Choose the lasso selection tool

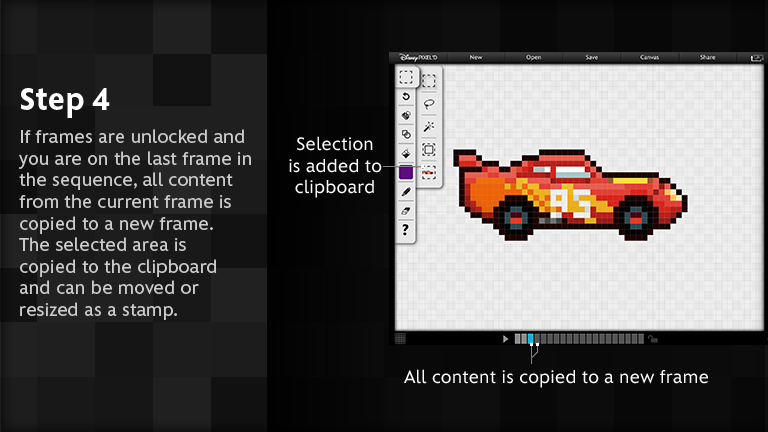pyautogui.click(x=429, y=104)
